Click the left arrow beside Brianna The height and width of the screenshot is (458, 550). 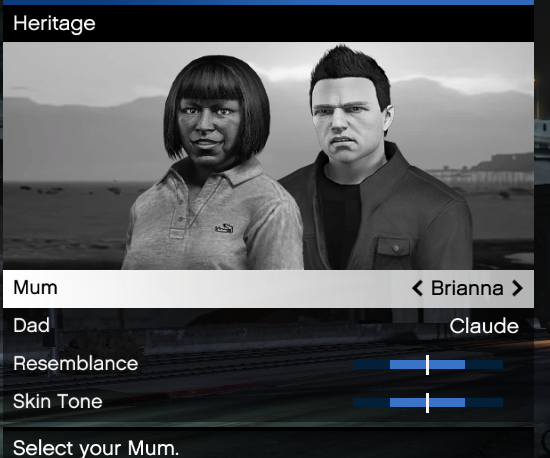tap(417, 288)
